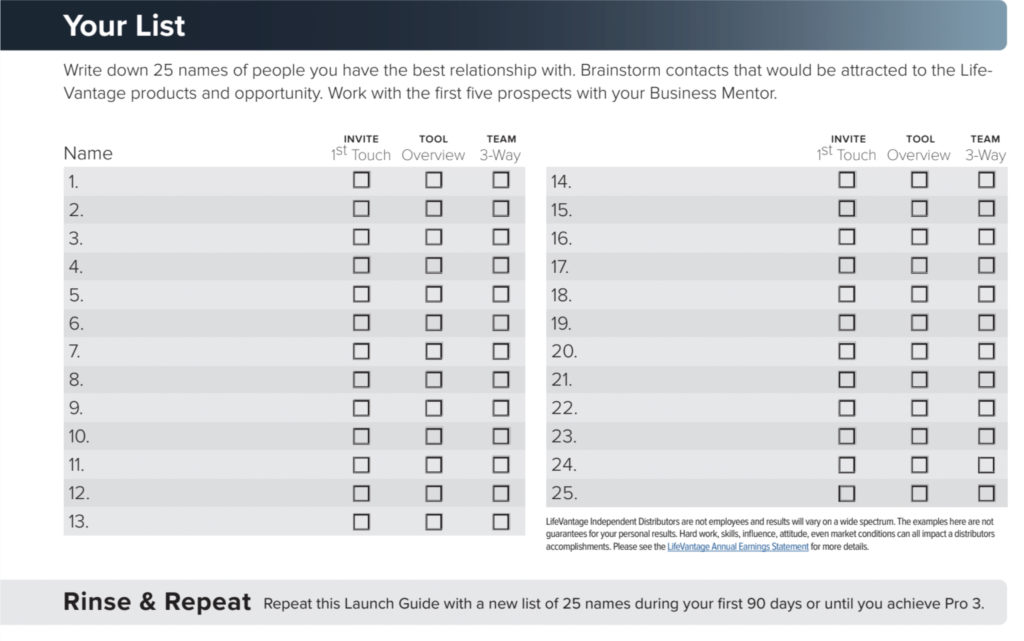
Task: Tick the Overview box for row 20
Action: 920,351
